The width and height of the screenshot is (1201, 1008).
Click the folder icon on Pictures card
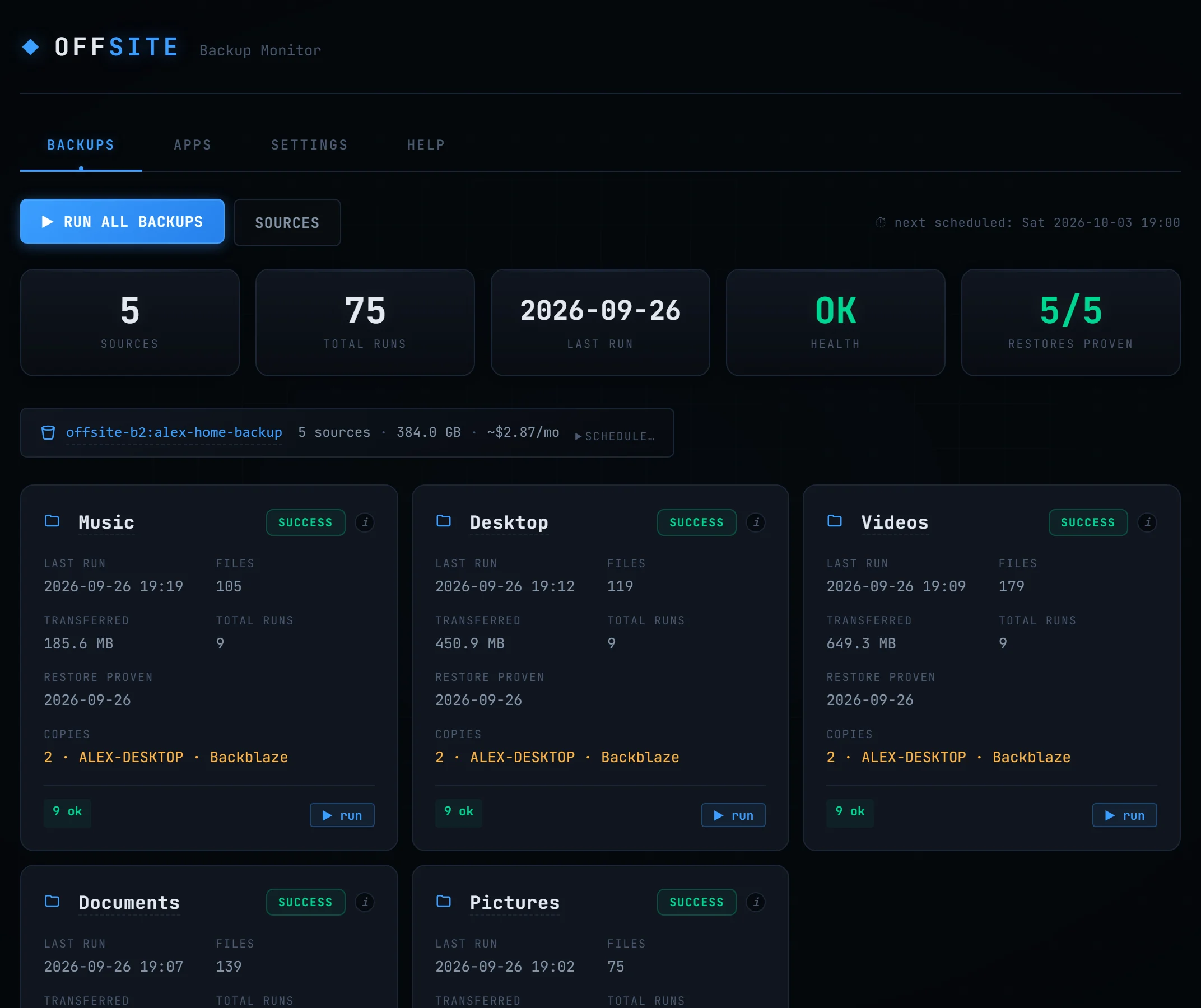tap(444, 901)
